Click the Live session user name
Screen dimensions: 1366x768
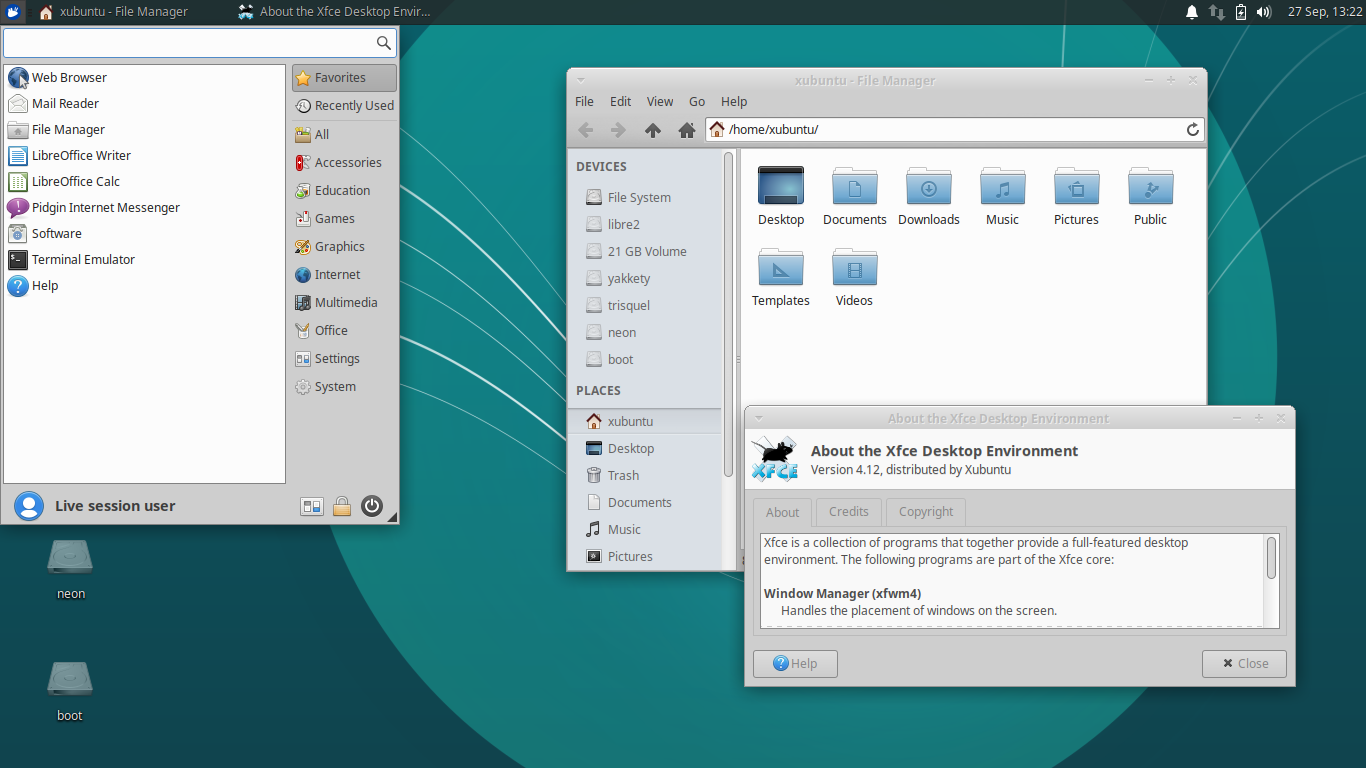(x=115, y=506)
